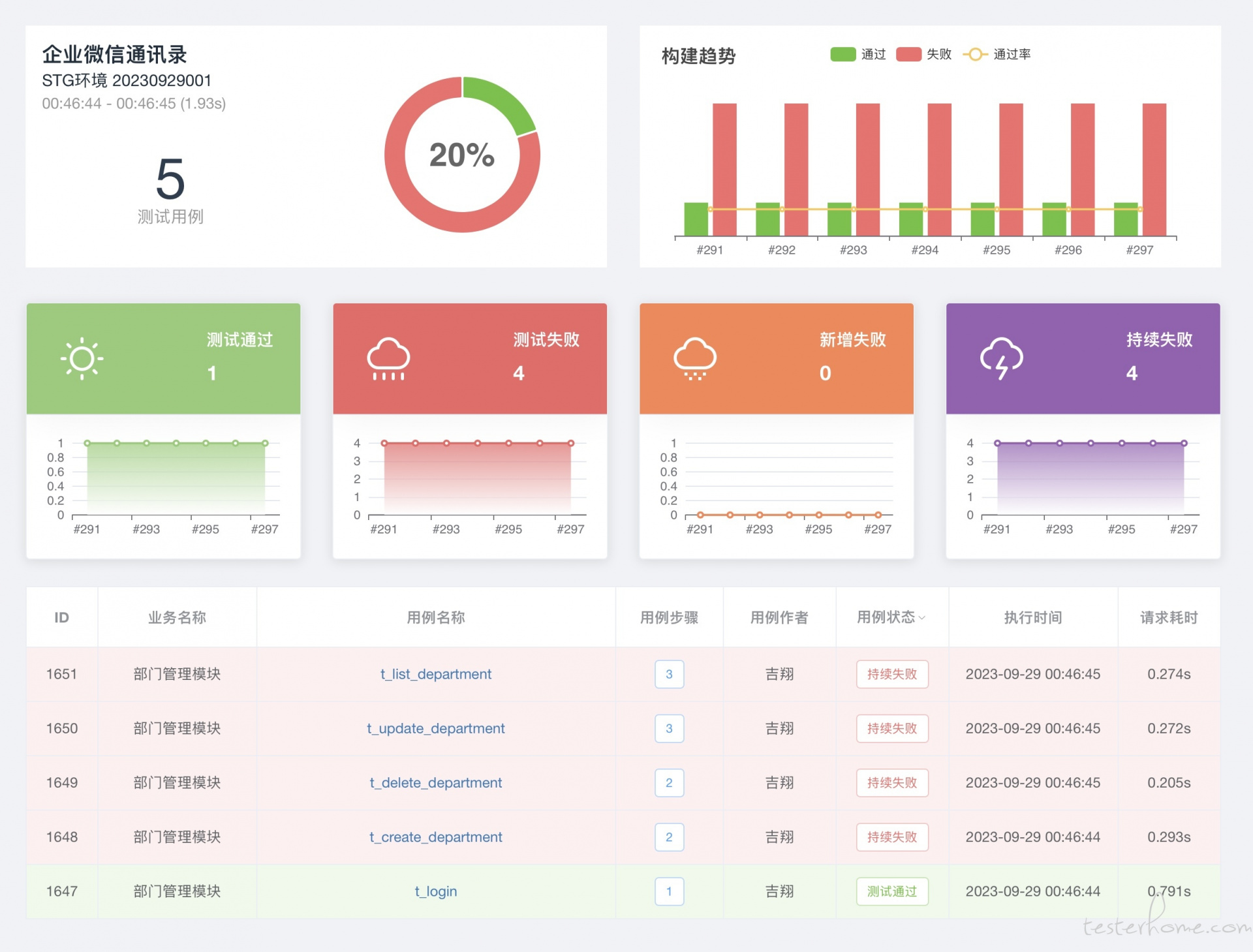
Task: Toggle the 通过率 legend item in build trend chart
Action: pyautogui.click(x=997, y=54)
